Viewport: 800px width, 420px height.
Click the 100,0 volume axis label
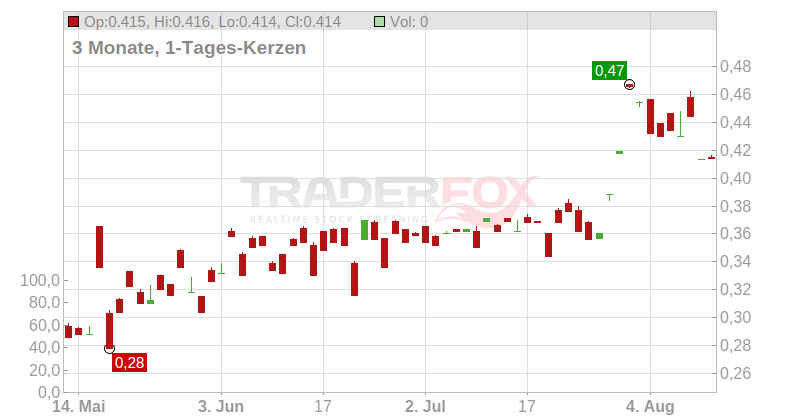pyautogui.click(x=40, y=280)
